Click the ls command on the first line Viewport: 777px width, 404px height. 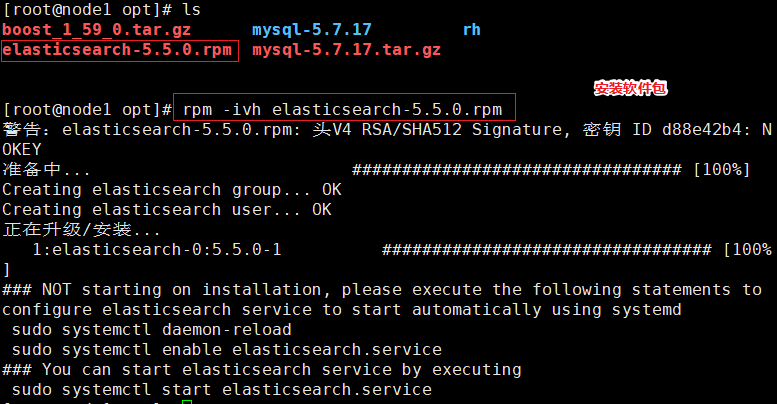point(191,9)
